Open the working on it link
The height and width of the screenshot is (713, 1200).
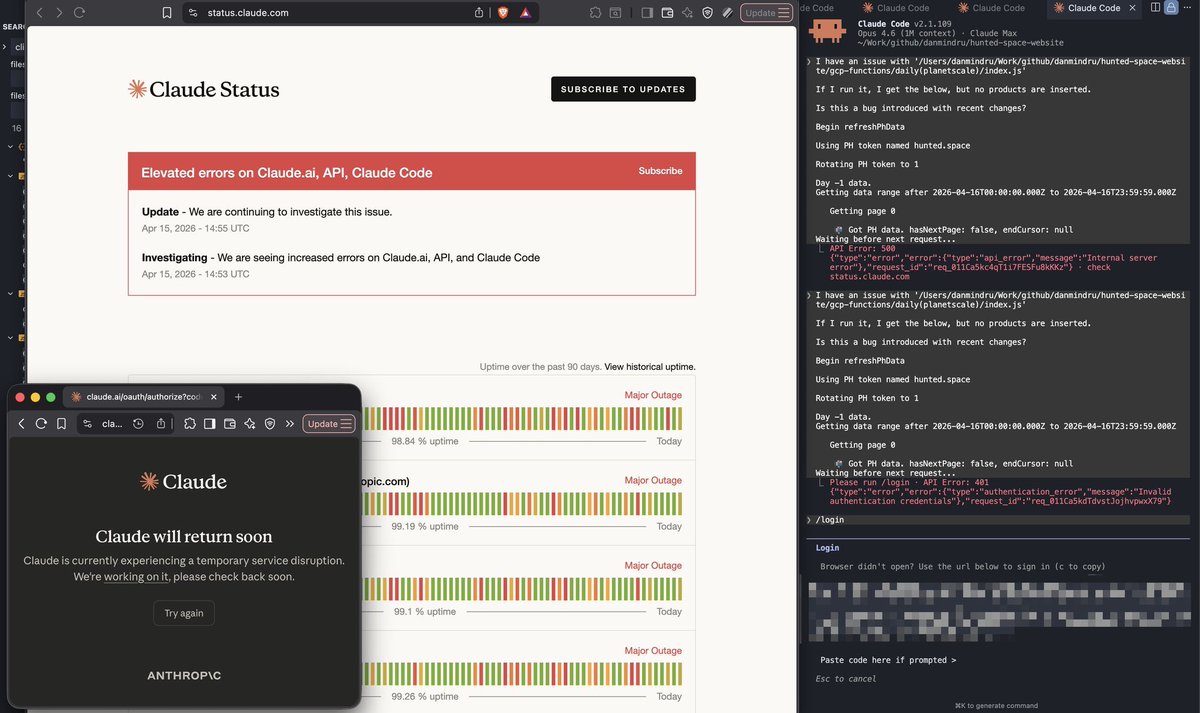136,577
